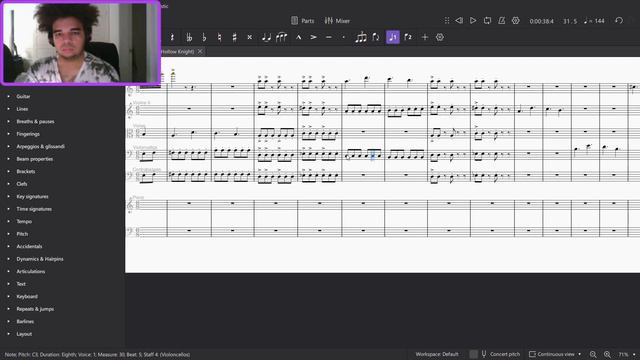This screenshot has width=640, height=360.
Task: Apply tenuto articulation
Action: tap(329, 37)
